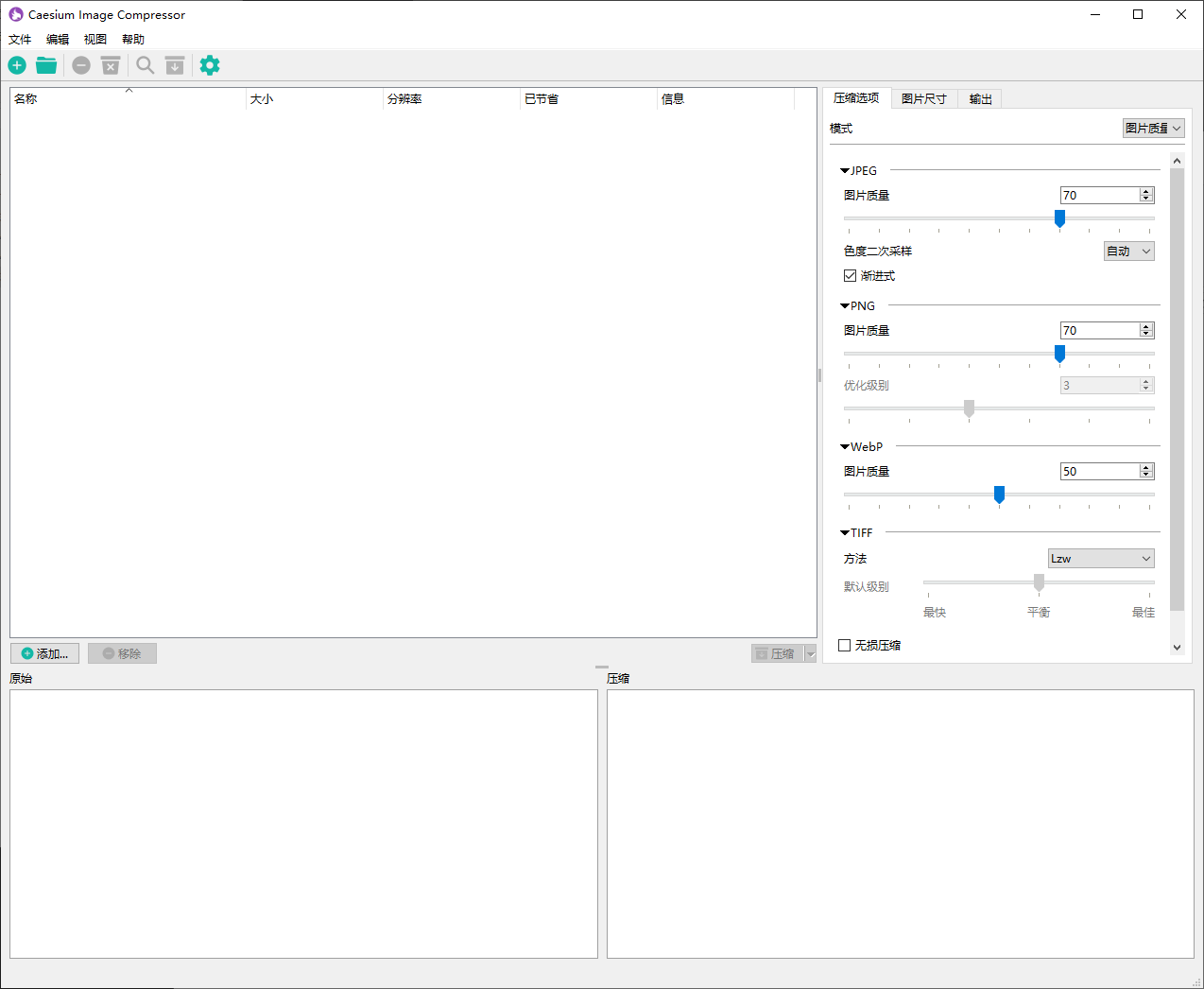The height and width of the screenshot is (989, 1204).
Task: Sort list by 已节省 column header
Action: (x=589, y=99)
